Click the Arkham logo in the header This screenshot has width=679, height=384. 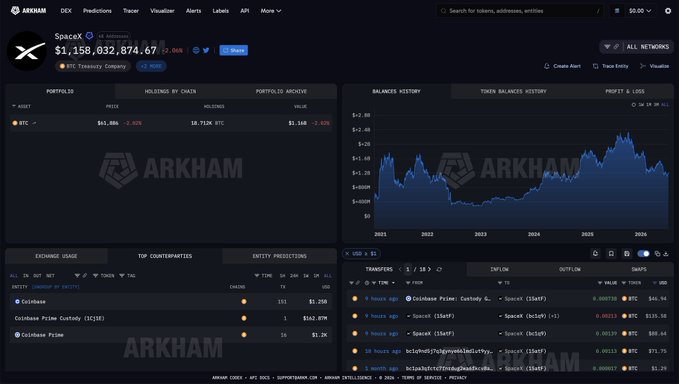click(29, 10)
